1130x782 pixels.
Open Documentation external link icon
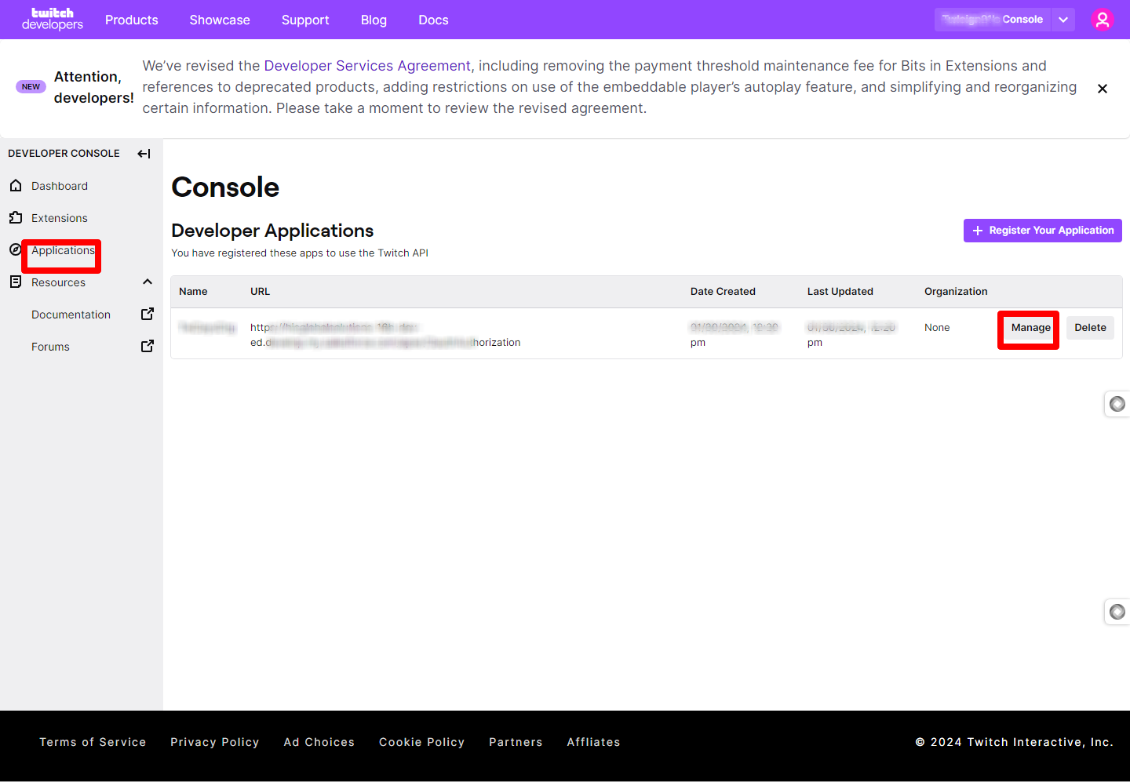coord(147,314)
